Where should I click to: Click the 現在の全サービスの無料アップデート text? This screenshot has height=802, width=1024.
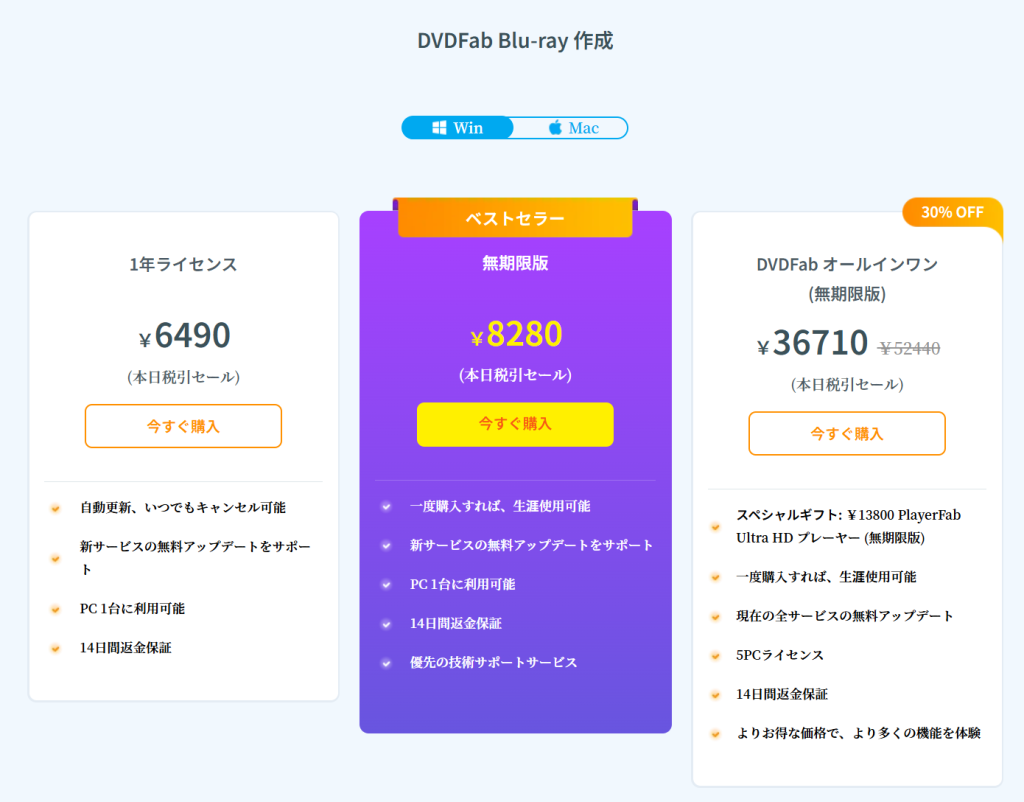844,616
